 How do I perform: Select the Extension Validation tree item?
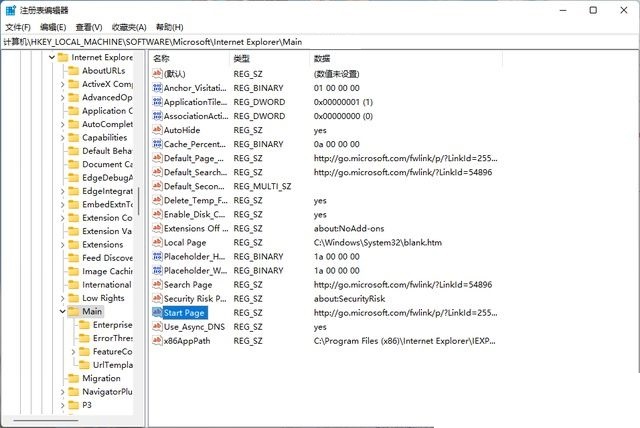tap(107, 231)
